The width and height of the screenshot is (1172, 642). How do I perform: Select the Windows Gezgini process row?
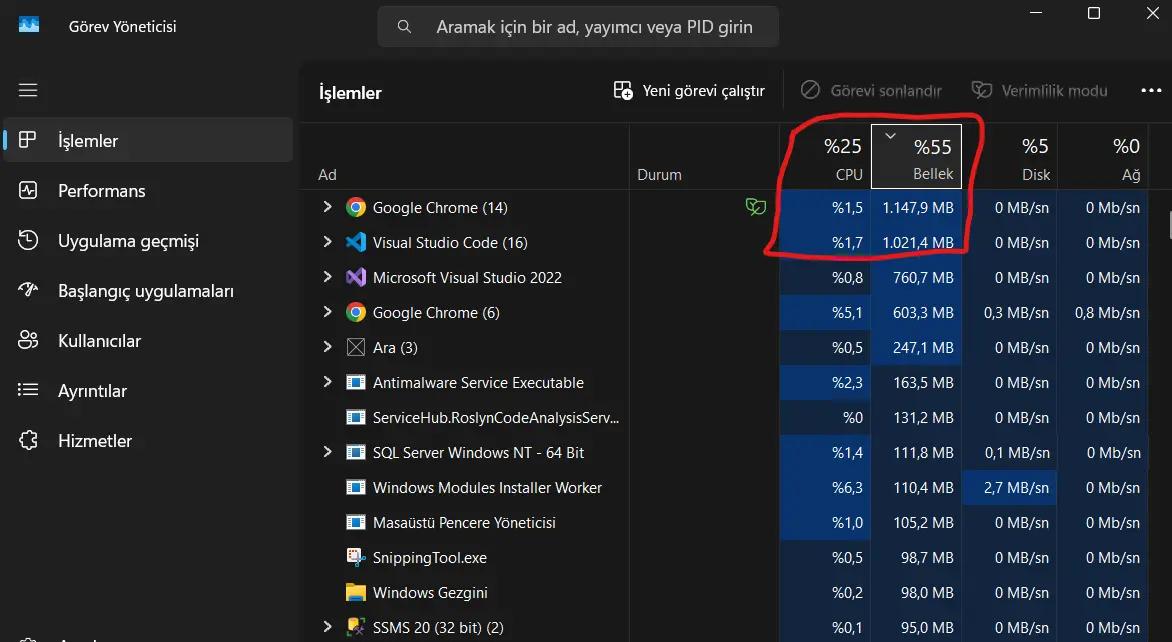(x=724, y=593)
